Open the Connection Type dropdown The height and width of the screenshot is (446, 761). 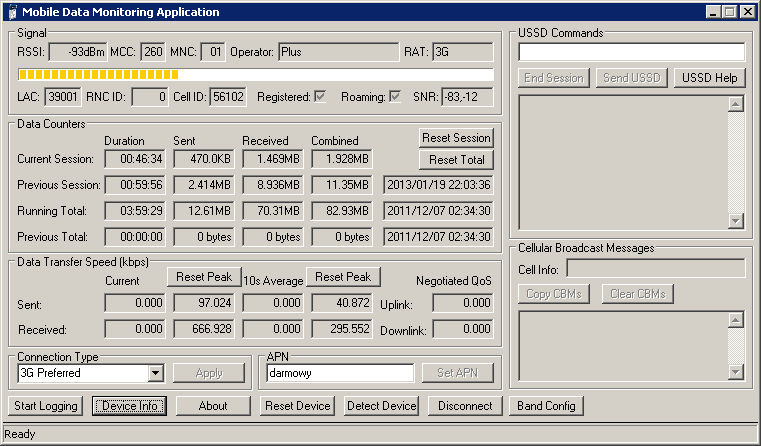pyautogui.click(x=155, y=373)
